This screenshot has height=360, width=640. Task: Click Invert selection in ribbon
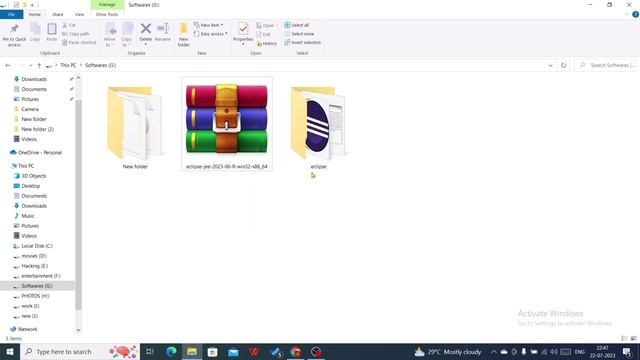(x=303, y=42)
